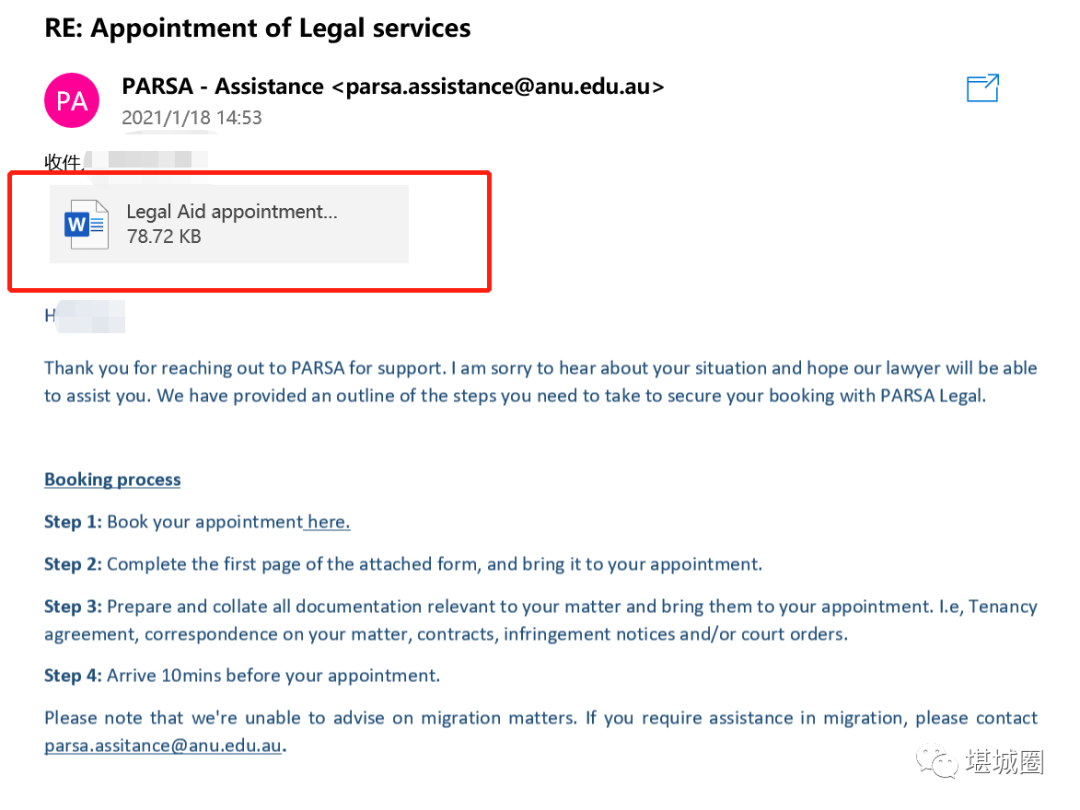Click the blurred recipient name field
1080x810 pixels.
click(147, 160)
